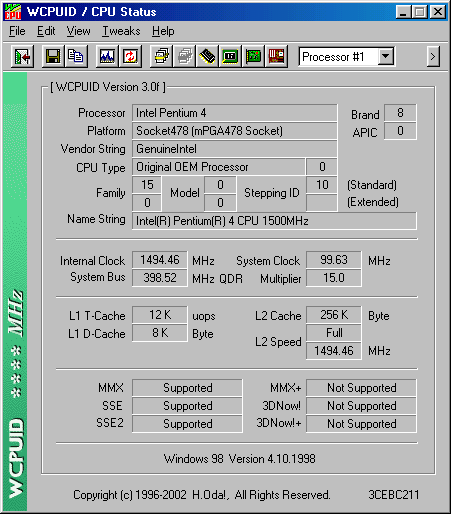Viewport: 451px width, 514px height.
Task: Click the Internal Clock value 1494.46
Action: pos(160,260)
